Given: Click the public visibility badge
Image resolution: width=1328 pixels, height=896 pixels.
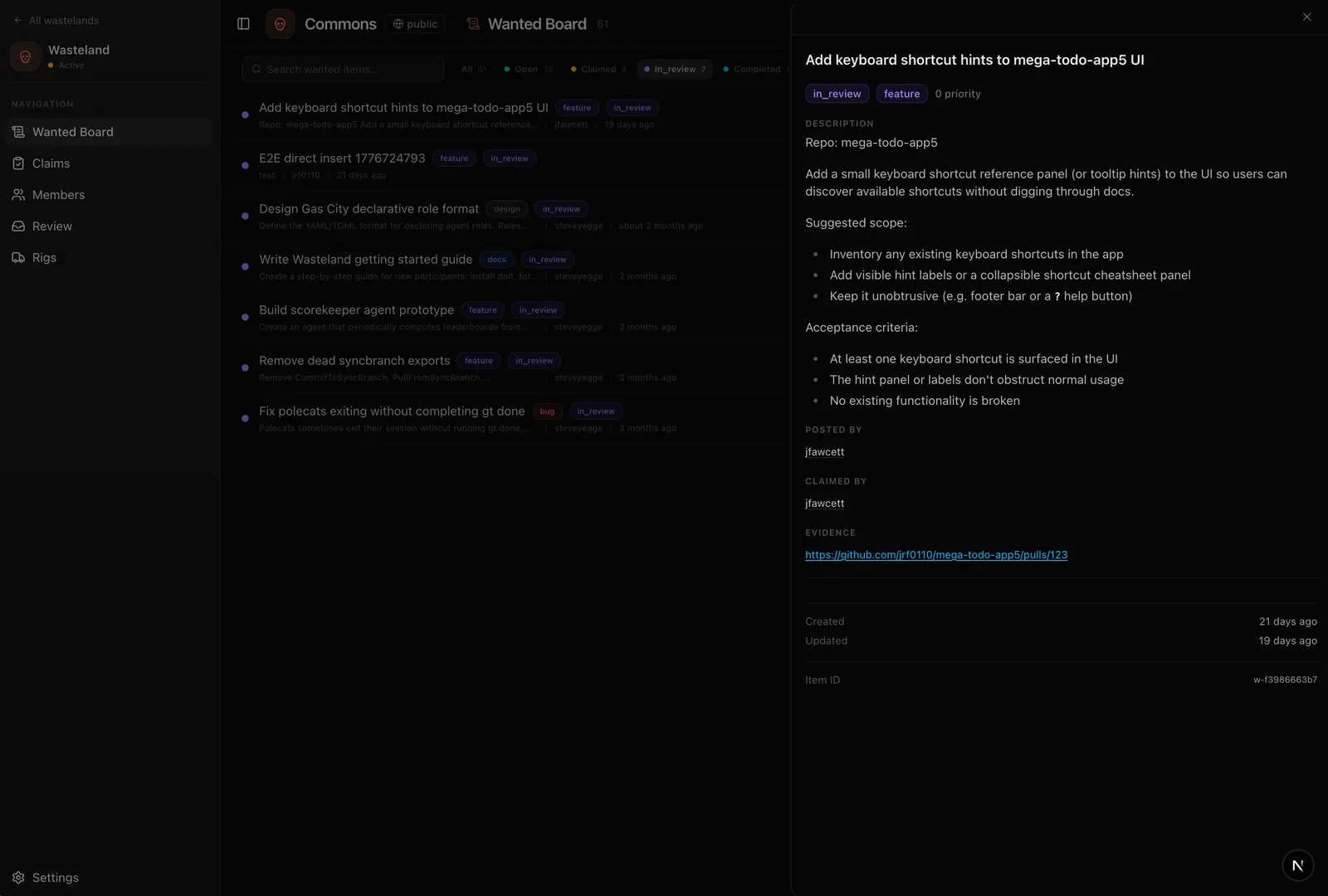Looking at the screenshot, I should (x=415, y=24).
